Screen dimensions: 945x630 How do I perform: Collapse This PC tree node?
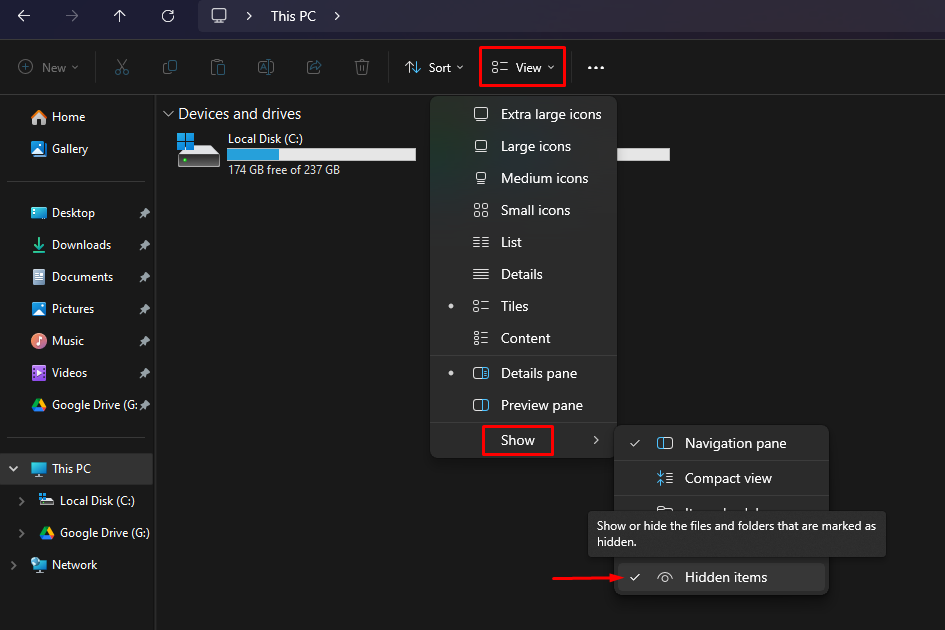(x=13, y=468)
